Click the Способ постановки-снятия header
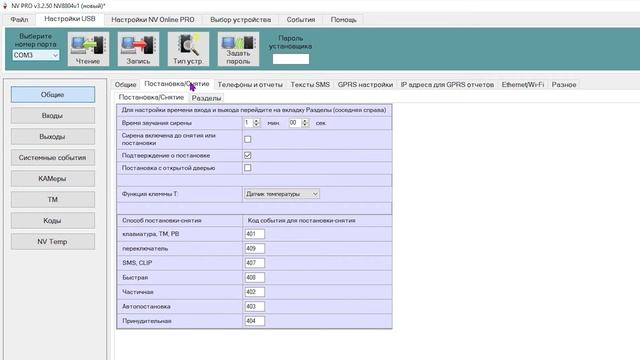 point(162,220)
